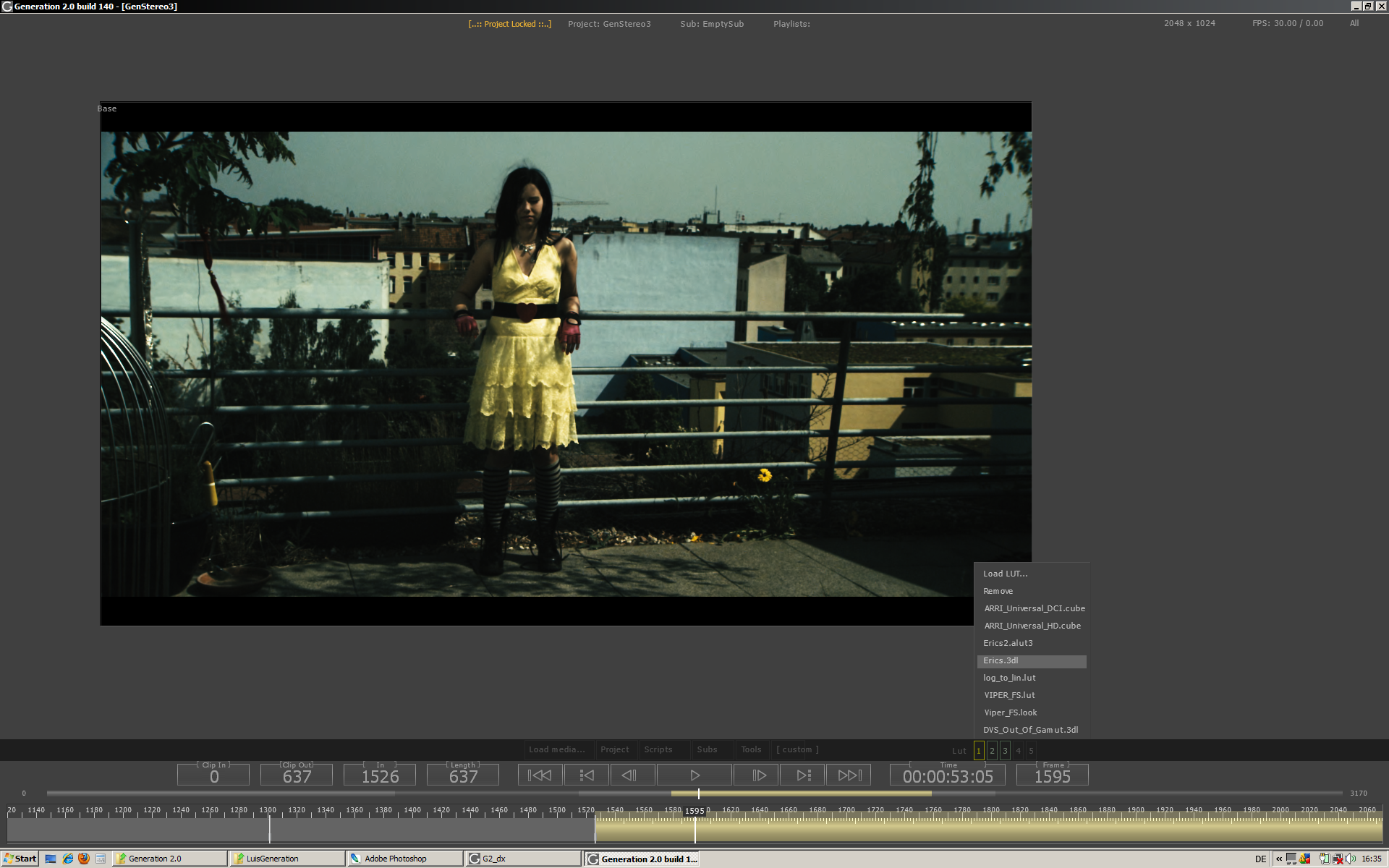Open the Project menu
Viewport: 1389px width, 868px height.
click(x=614, y=749)
